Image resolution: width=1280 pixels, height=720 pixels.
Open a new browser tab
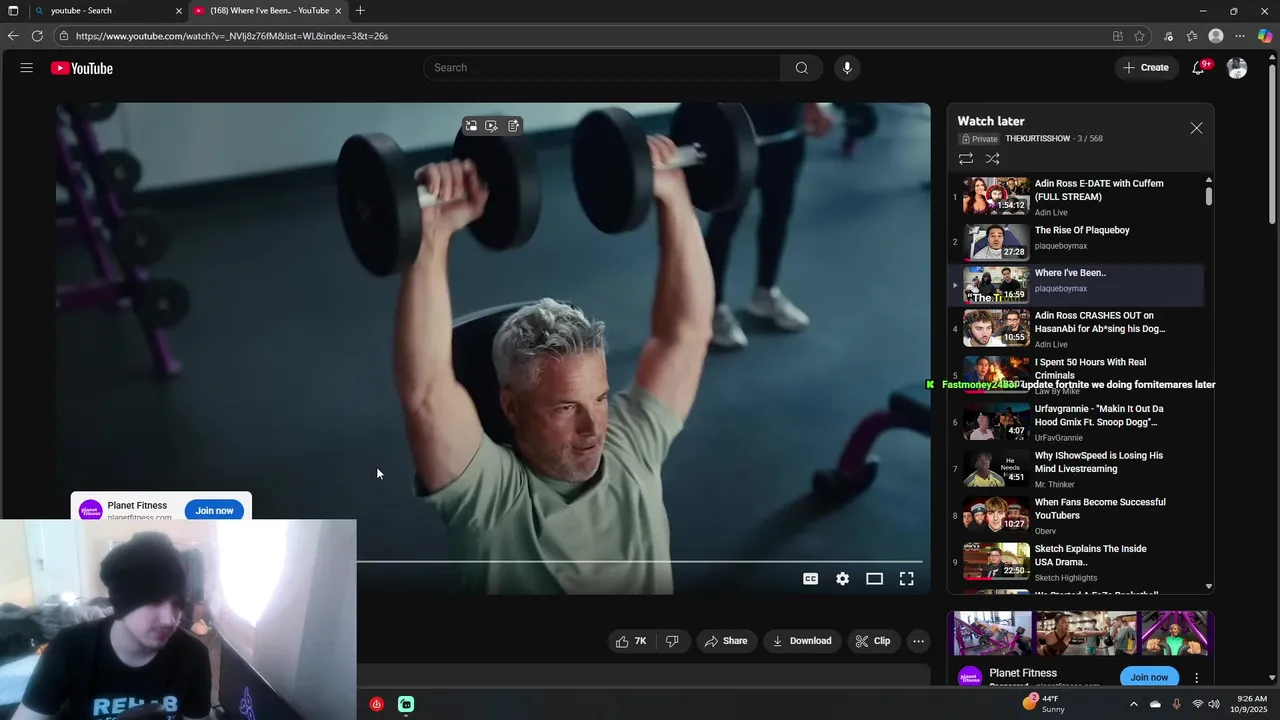360,10
